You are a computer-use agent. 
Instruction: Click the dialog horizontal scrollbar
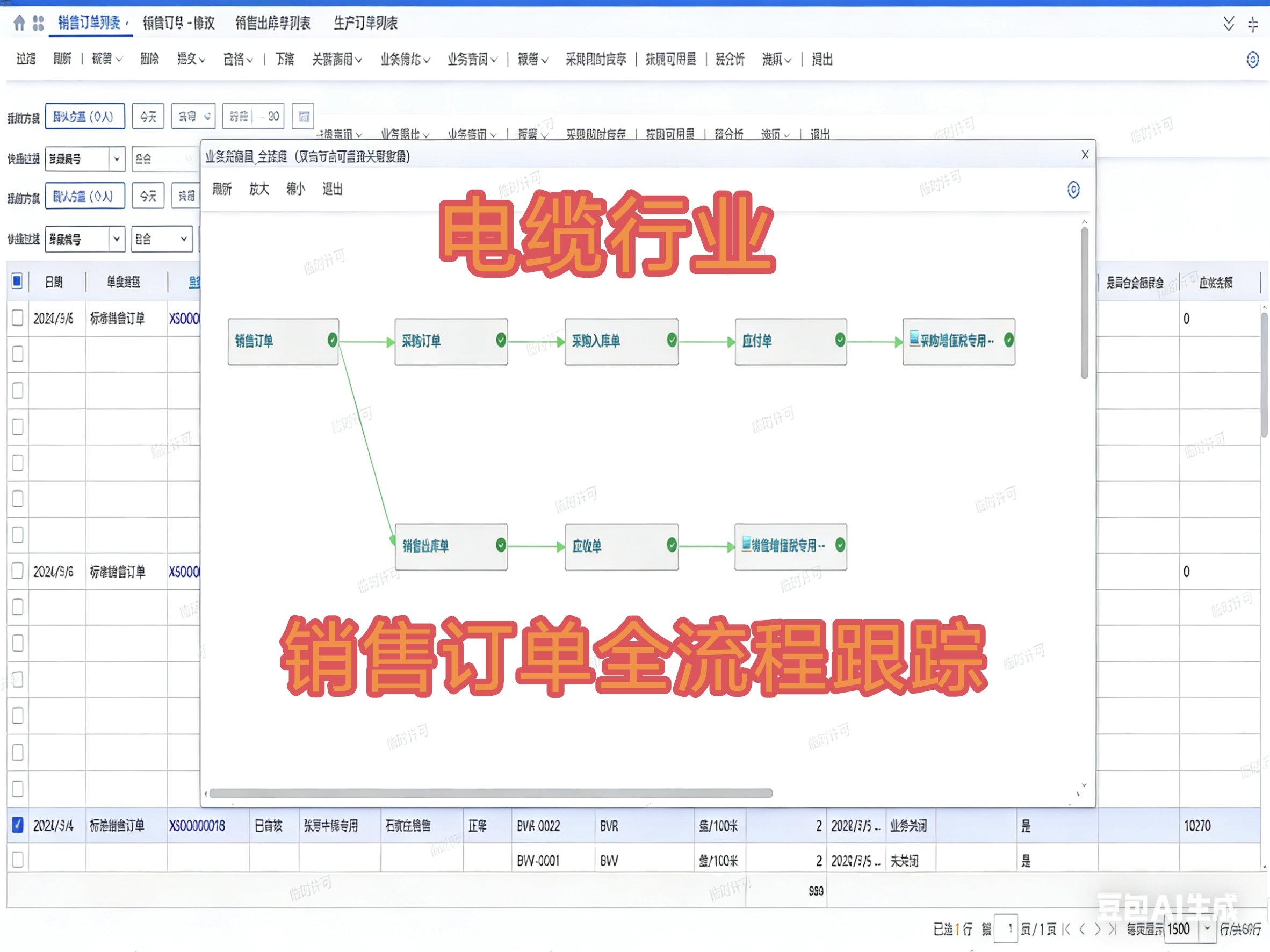[x=490, y=793]
